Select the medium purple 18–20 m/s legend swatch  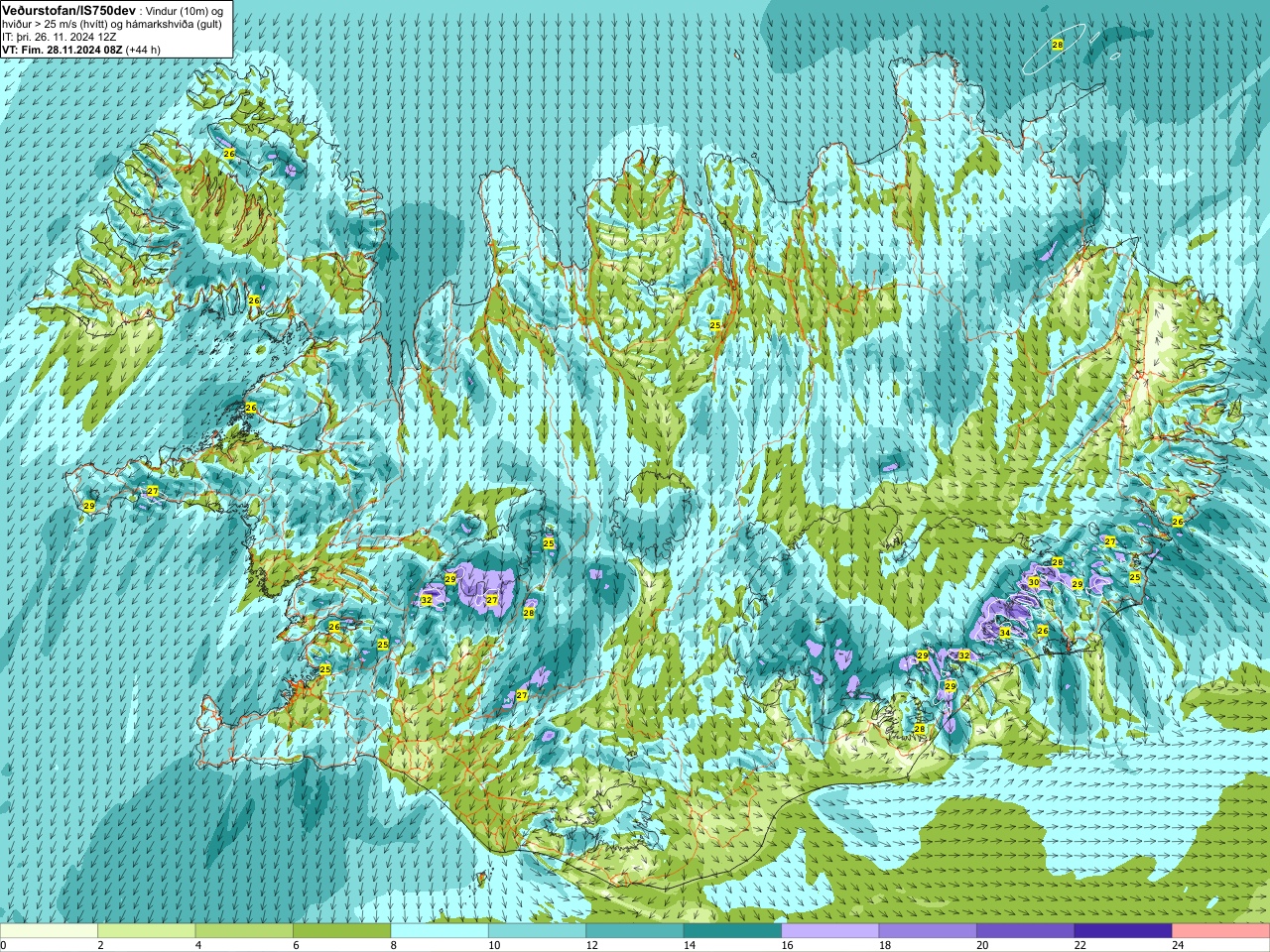click(928, 931)
